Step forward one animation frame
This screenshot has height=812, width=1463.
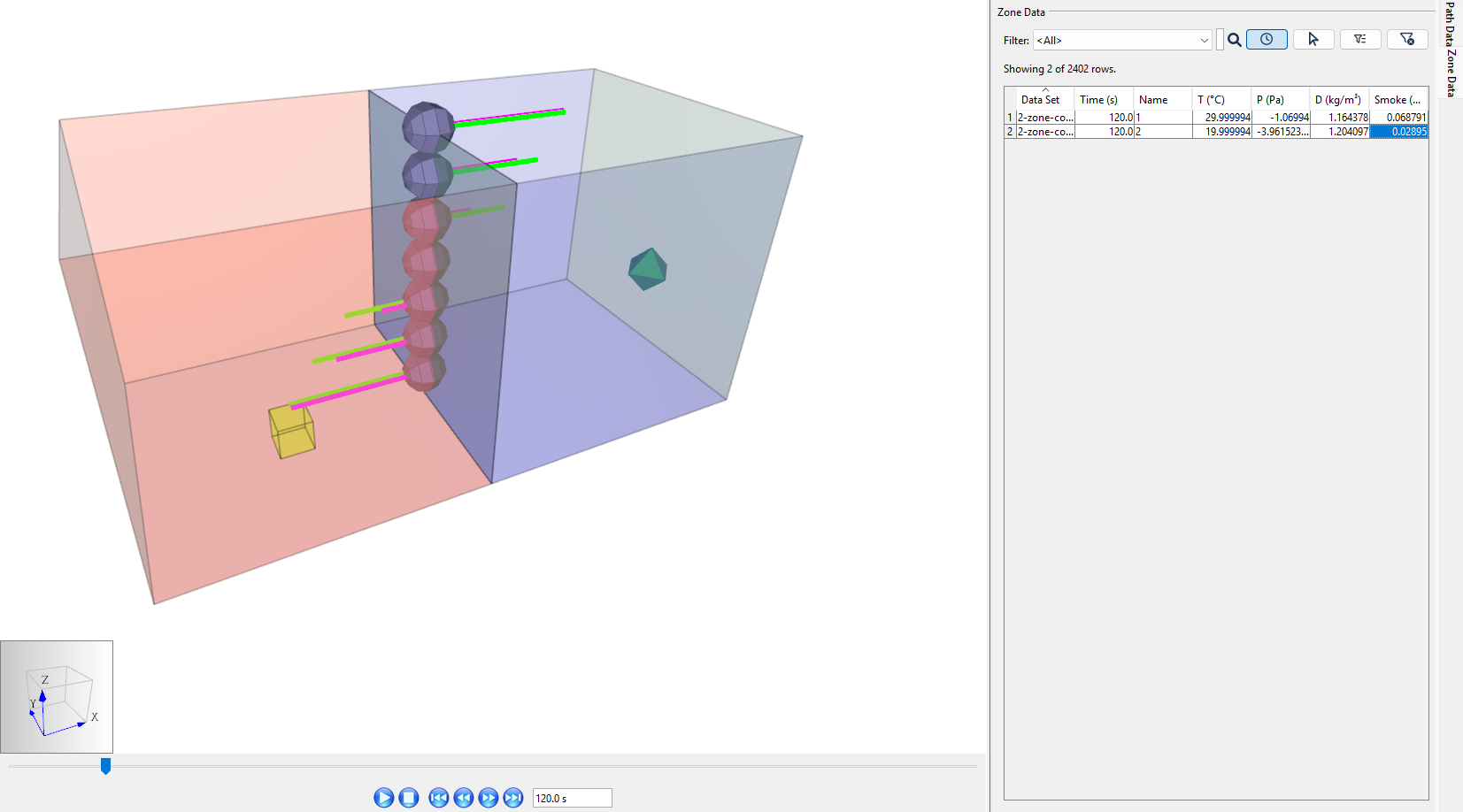pyautogui.click(x=487, y=797)
